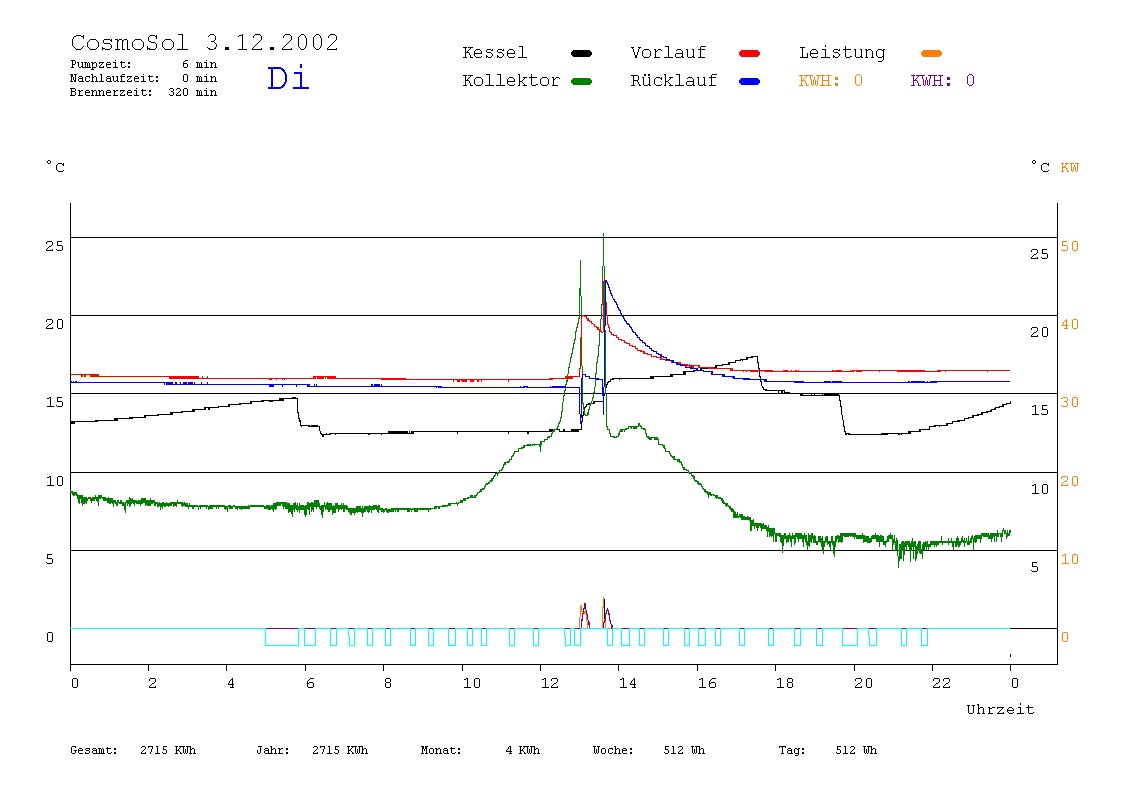
Task: Click the 'Jahr:' label
Action: tap(272, 750)
